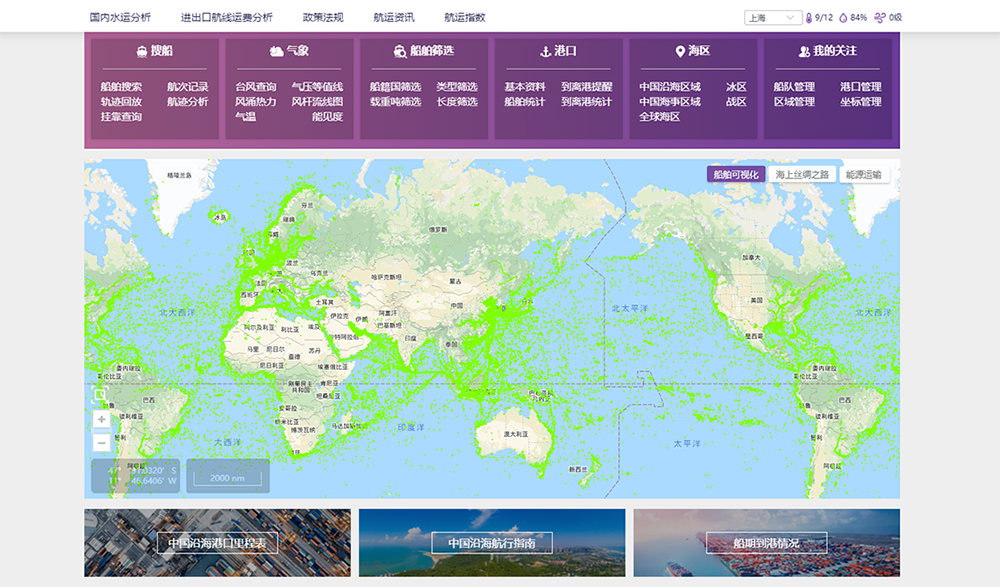Switch map to 船舶可视化 mode
Viewport: 1000px width, 587px height.
coord(735,174)
